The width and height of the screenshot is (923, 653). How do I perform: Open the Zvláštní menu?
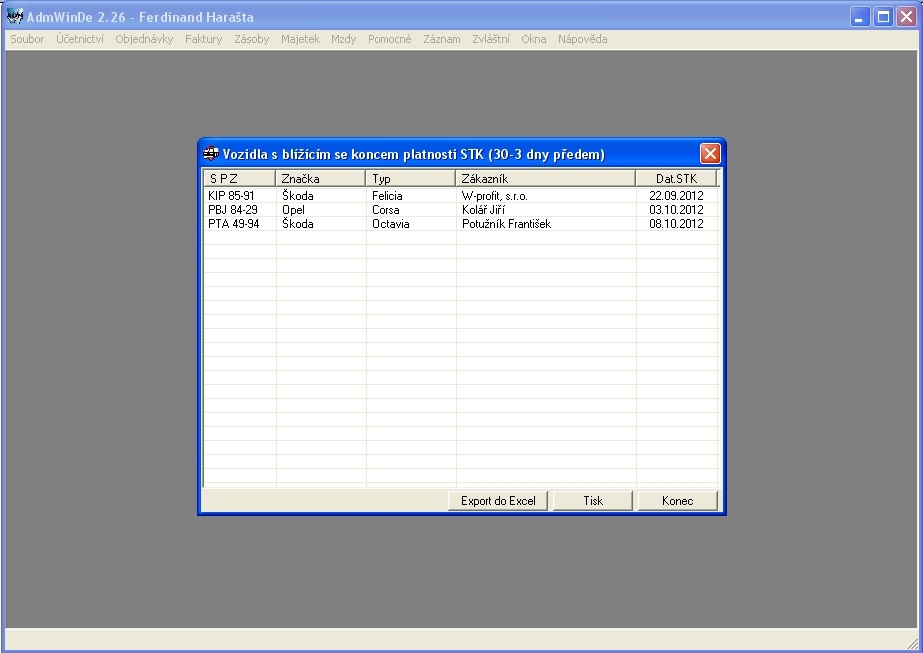click(491, 39)
